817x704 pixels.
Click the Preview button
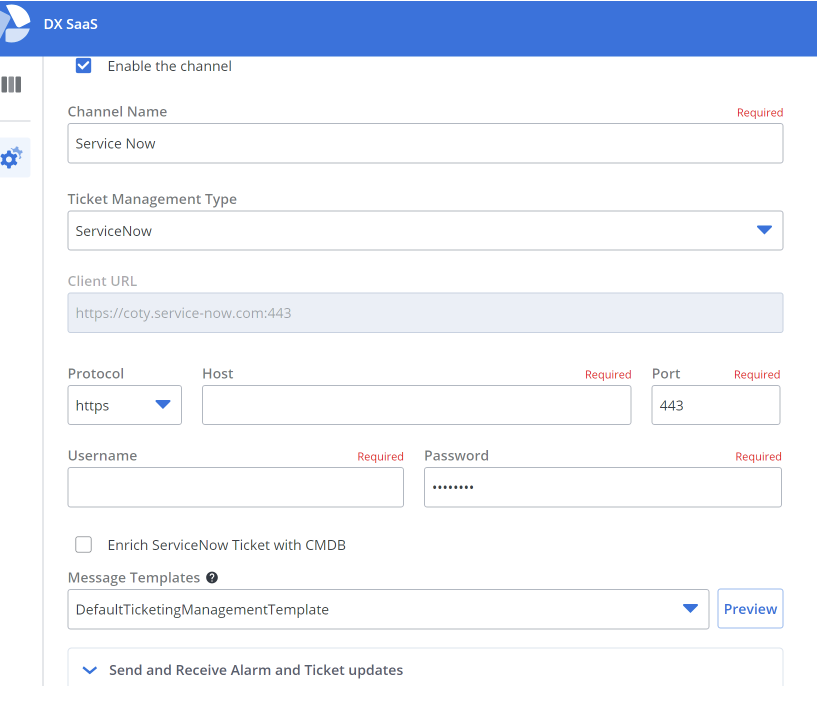pos(750,609)
